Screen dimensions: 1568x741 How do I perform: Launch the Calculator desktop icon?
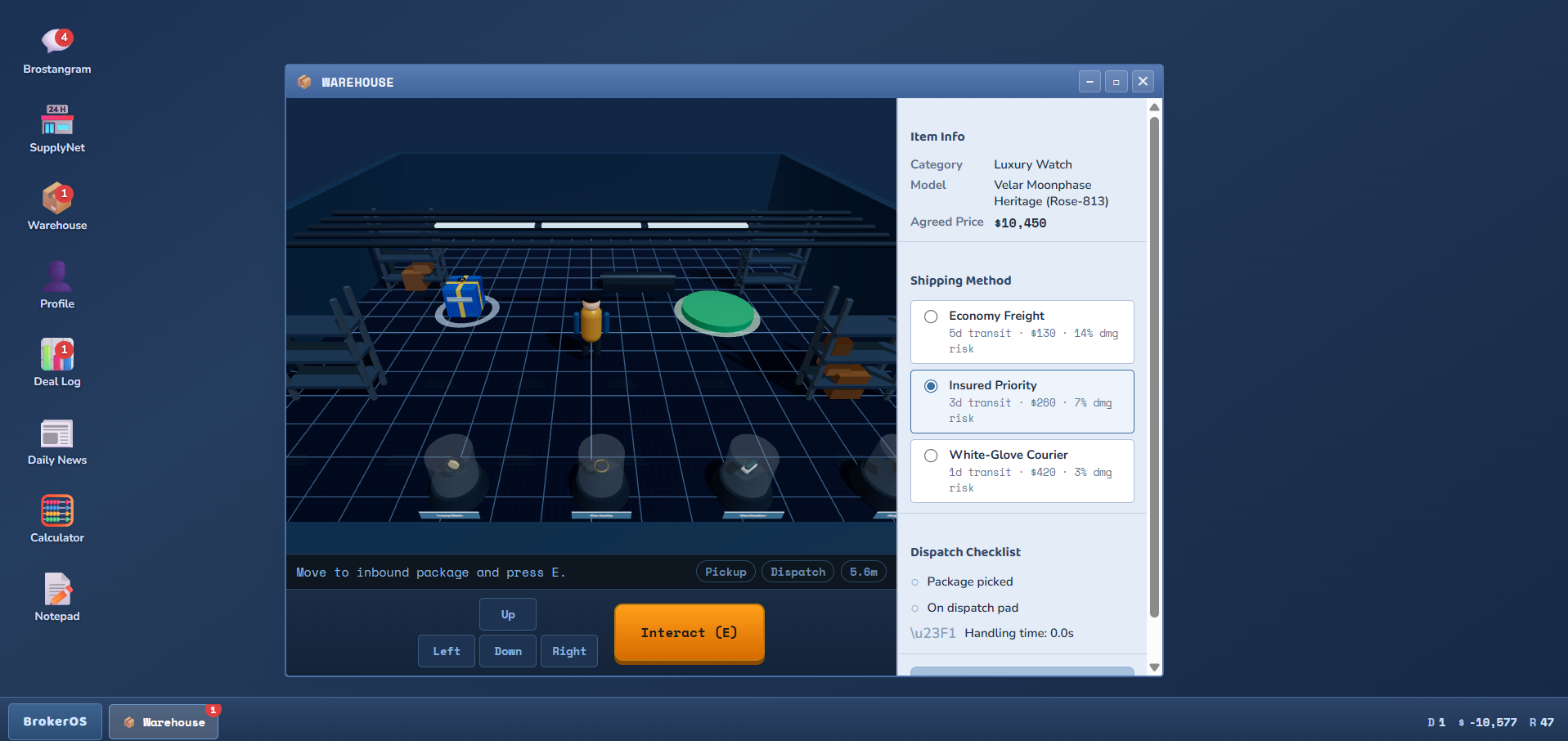click(57, 519)
